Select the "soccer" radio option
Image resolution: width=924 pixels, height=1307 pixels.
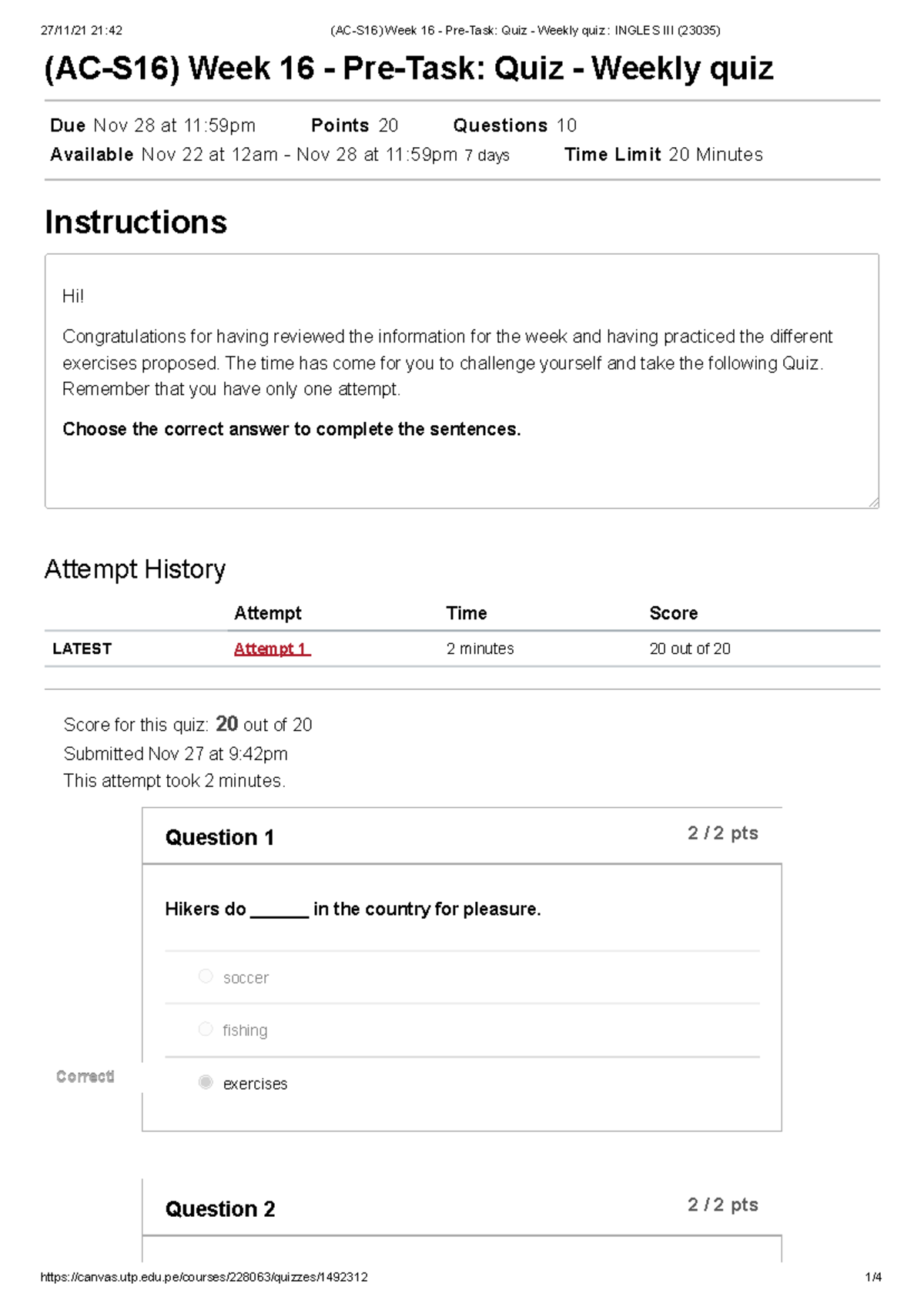tap(206, 977)
